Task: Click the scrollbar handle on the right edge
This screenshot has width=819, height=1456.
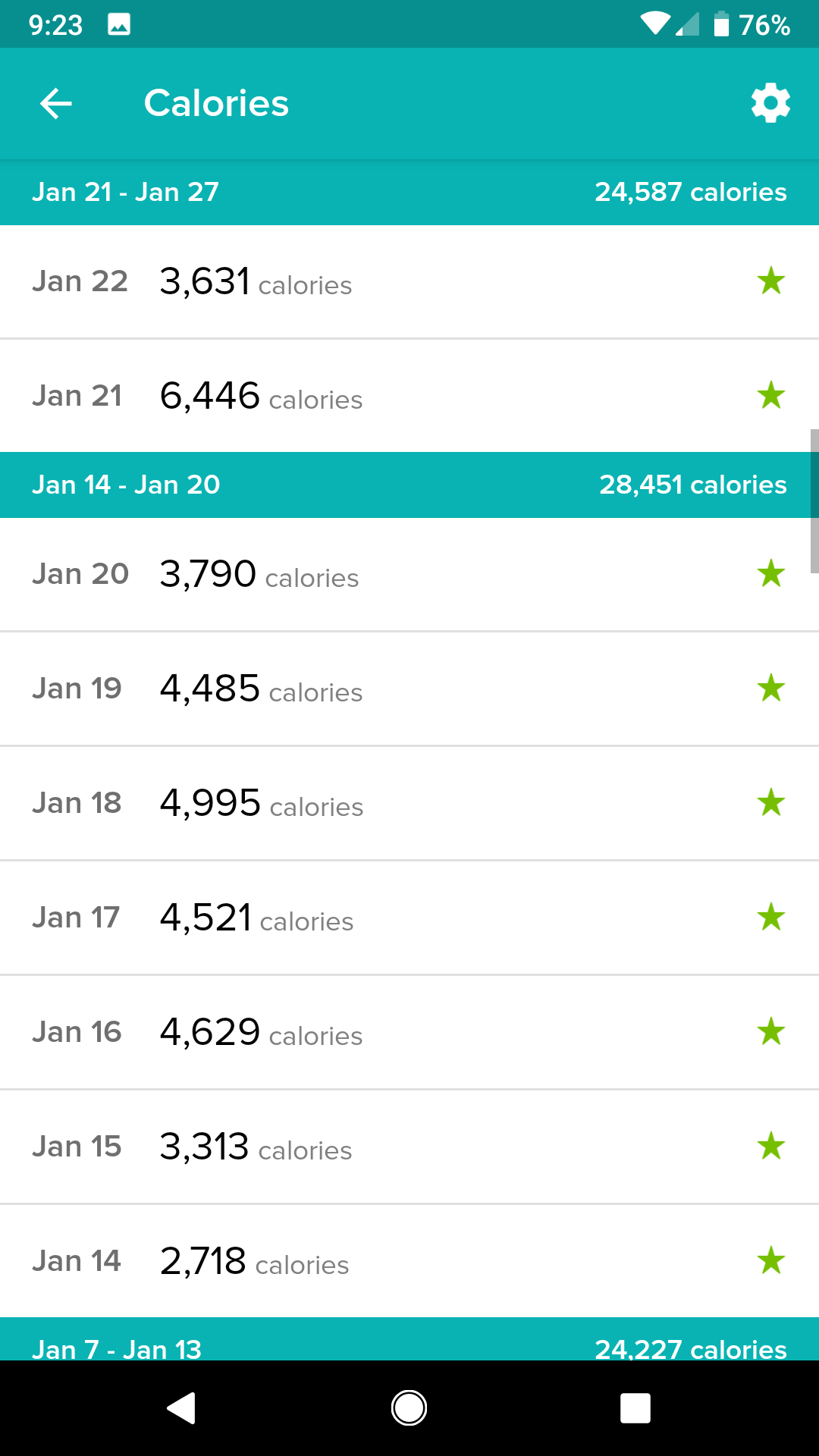Action: (x=814, y=500)
